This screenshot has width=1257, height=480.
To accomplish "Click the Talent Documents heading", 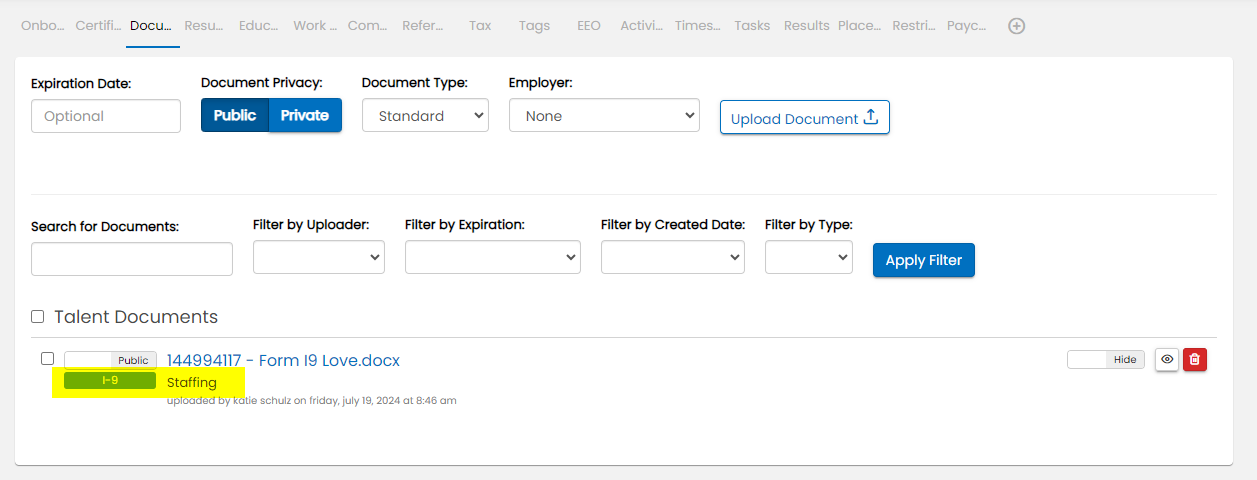I will (x=136, y=317).
